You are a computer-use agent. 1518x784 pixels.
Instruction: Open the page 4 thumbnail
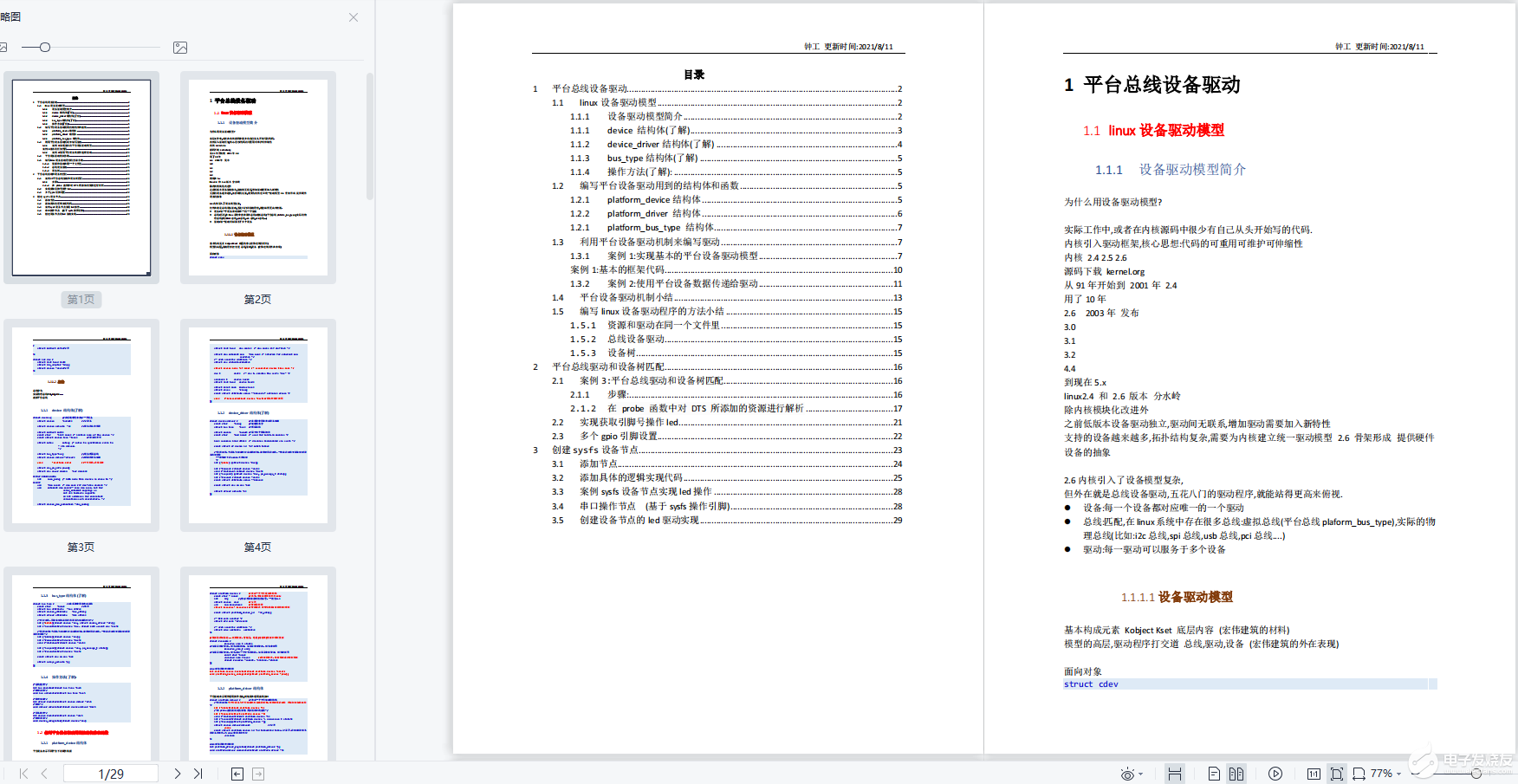(x=258, y=424)
